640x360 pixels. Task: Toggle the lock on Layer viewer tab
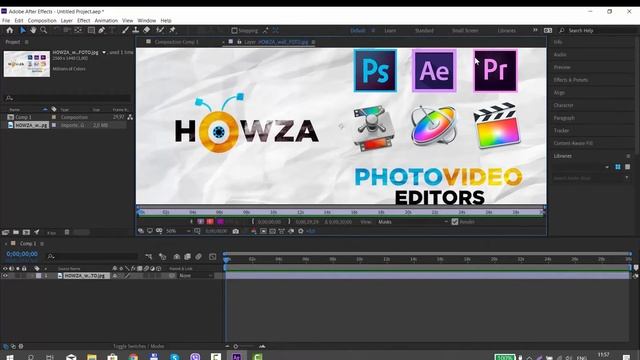click(x=240, y=42)
